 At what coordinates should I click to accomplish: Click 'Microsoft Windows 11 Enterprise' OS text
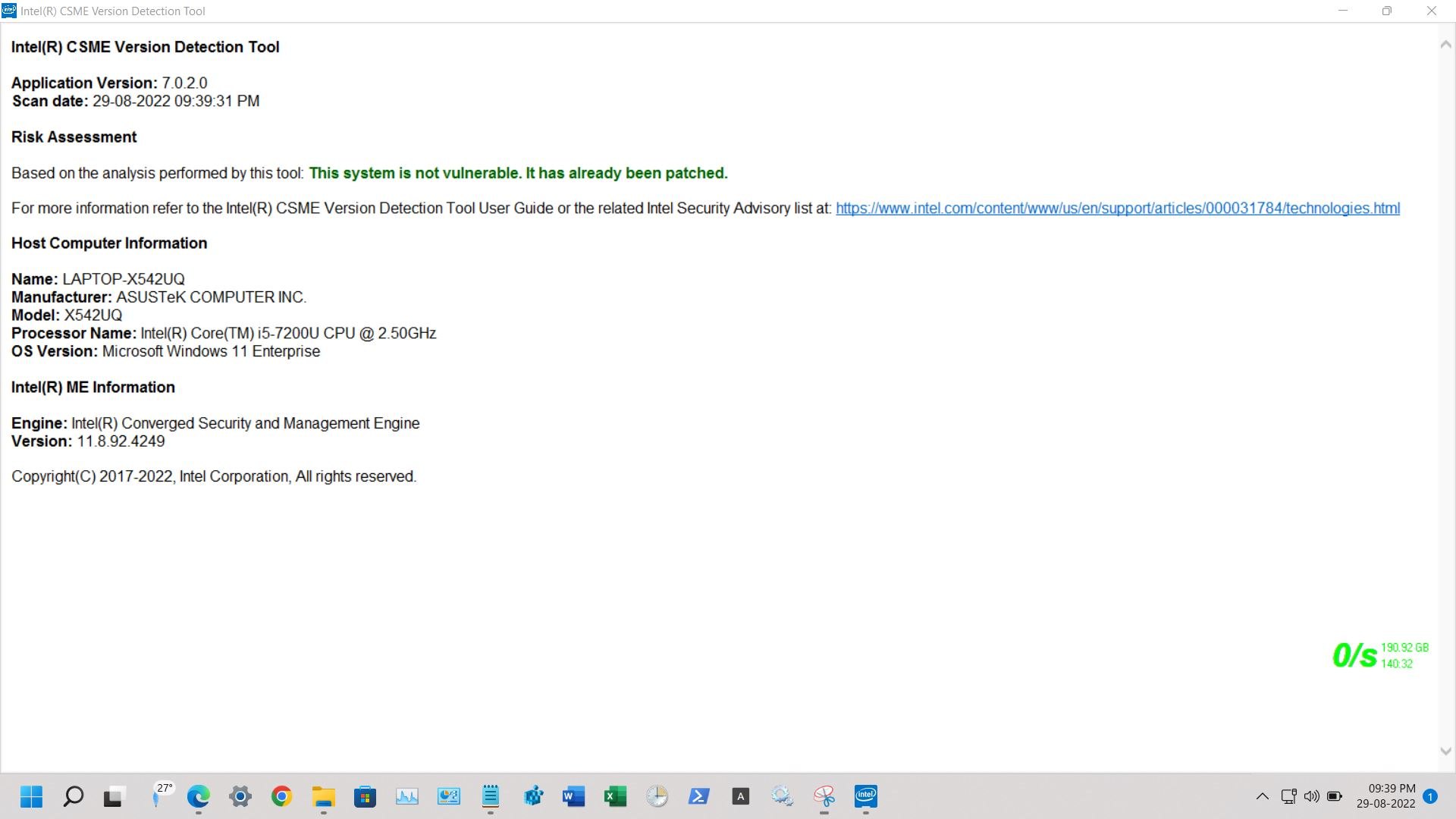pos(211,352)
